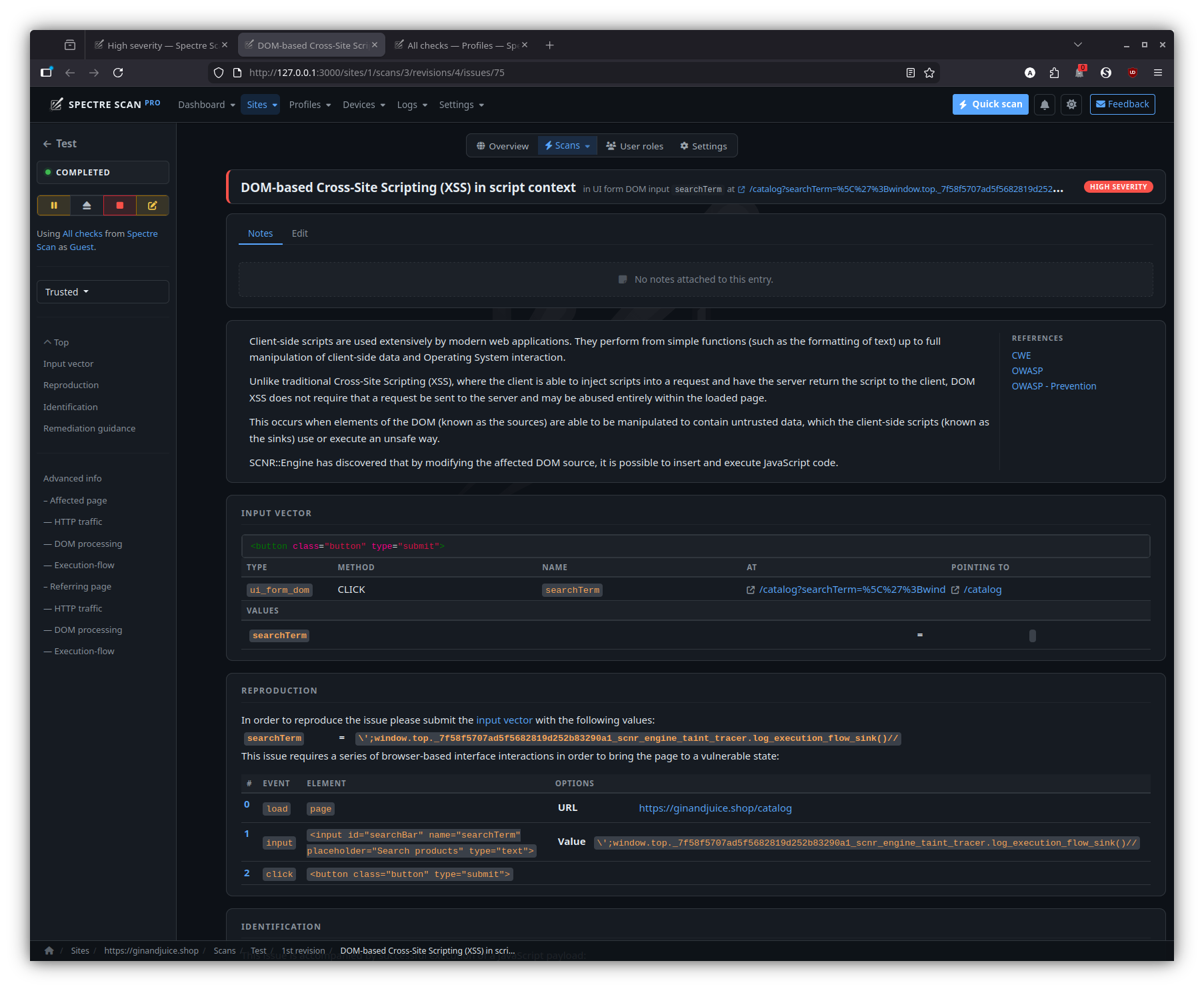Open the Firefox View icon in the tab bar
The width and height of the screenshot is (1204, 991).
click(x=70, y=45)
